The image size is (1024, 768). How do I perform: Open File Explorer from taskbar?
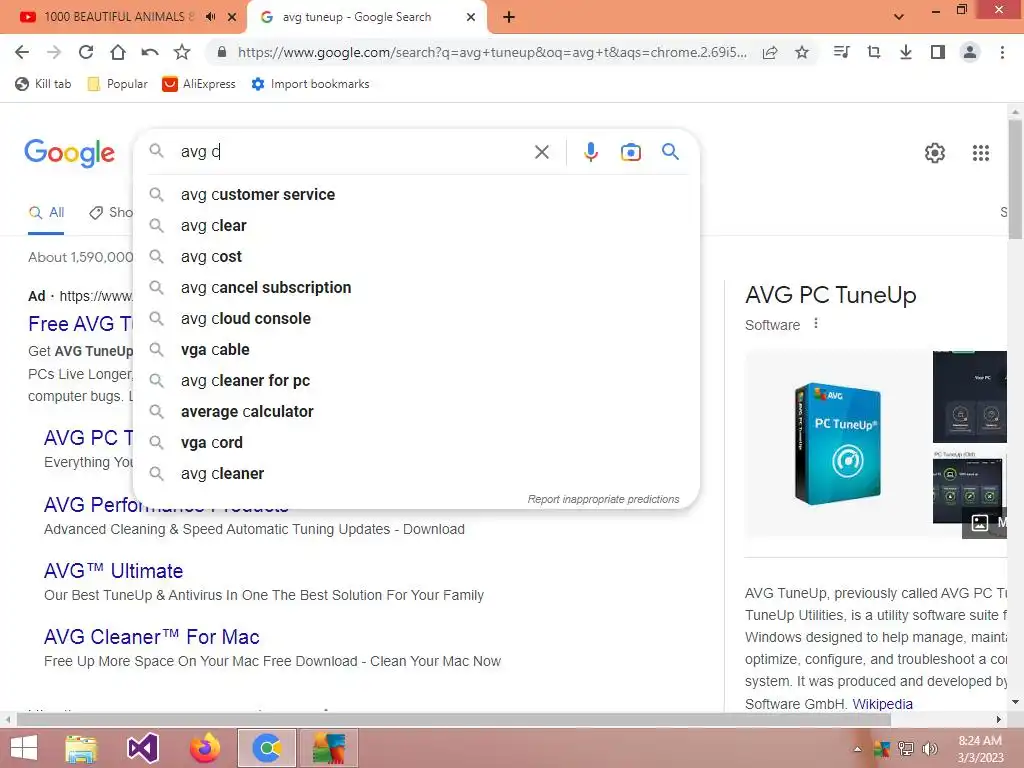coord(81,748)
